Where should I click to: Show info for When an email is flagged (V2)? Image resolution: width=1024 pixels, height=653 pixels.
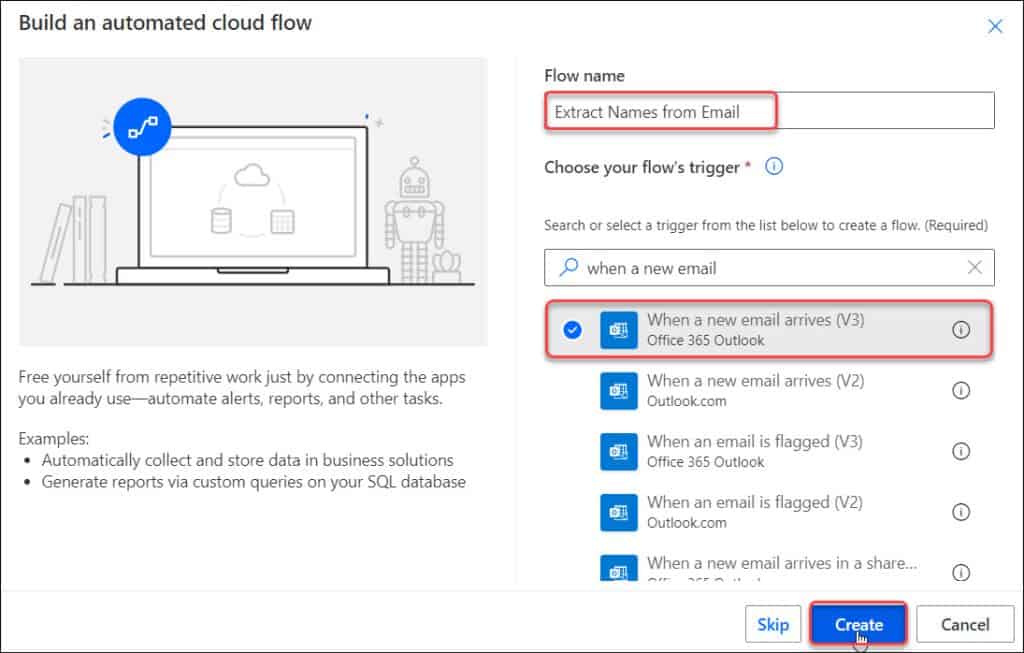click(x=961, y=512)
